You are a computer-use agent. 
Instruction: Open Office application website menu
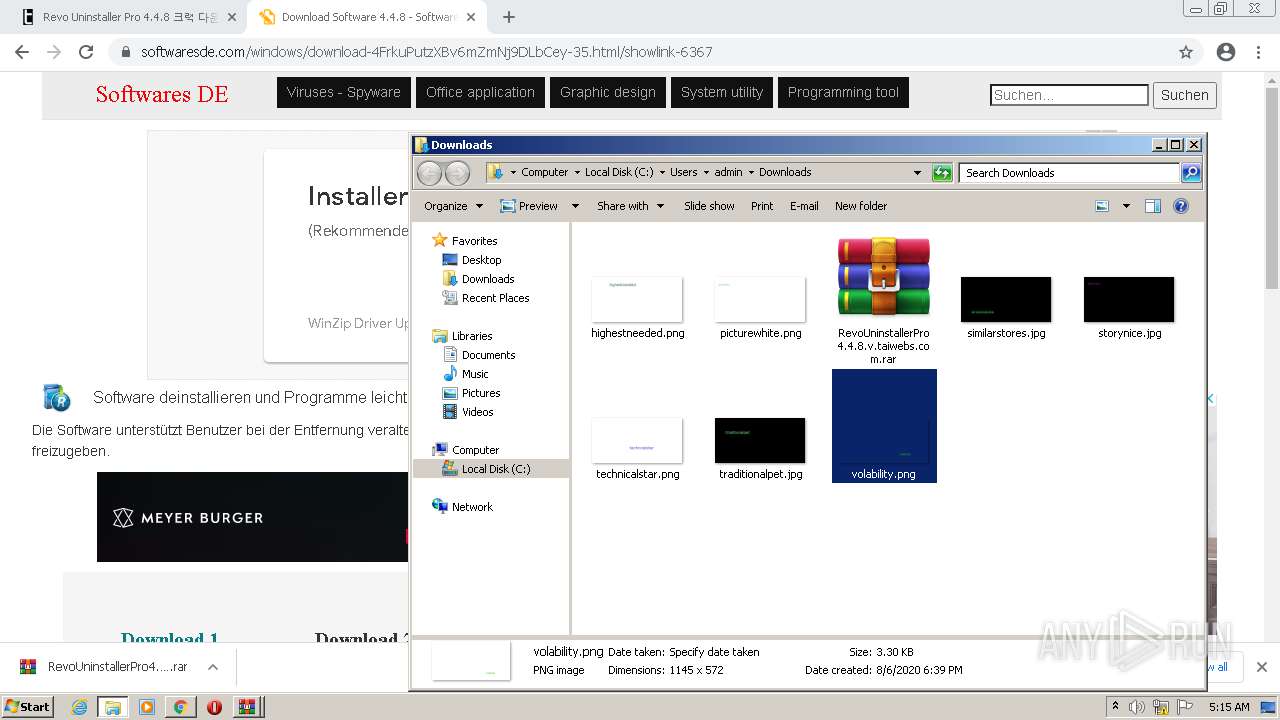coord(480,92)
